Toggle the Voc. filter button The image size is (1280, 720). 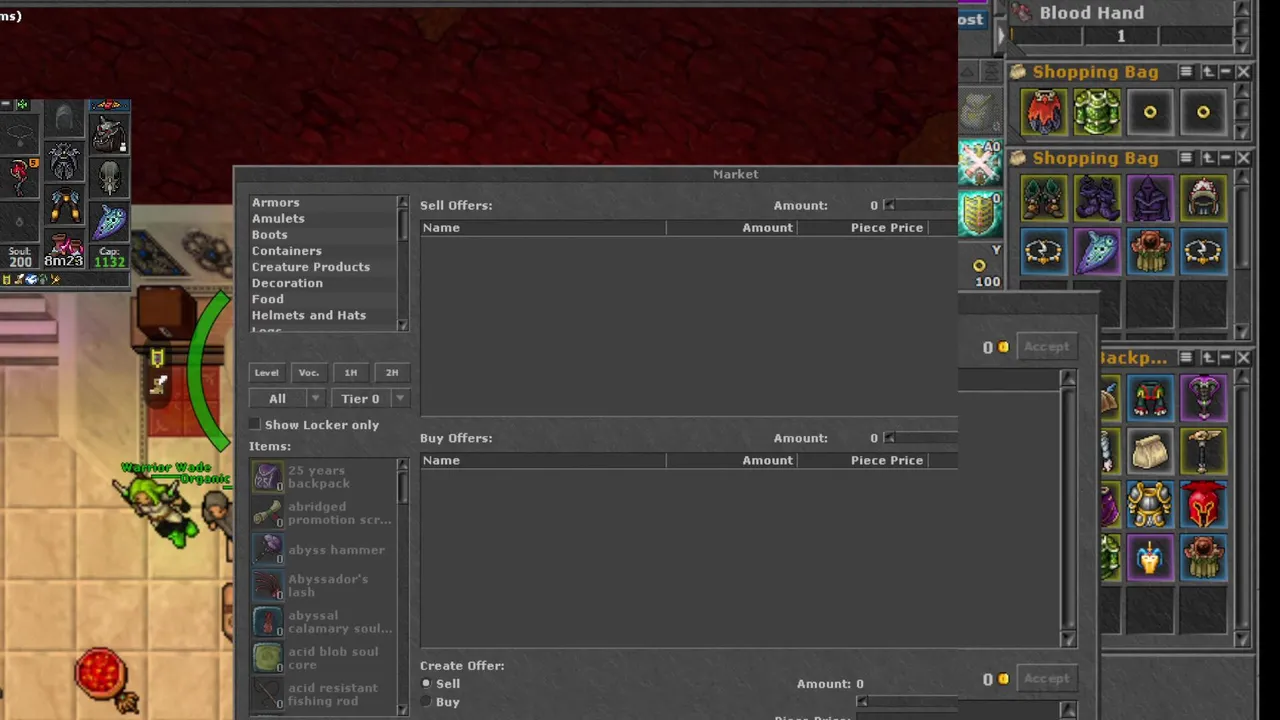(309, 372)
